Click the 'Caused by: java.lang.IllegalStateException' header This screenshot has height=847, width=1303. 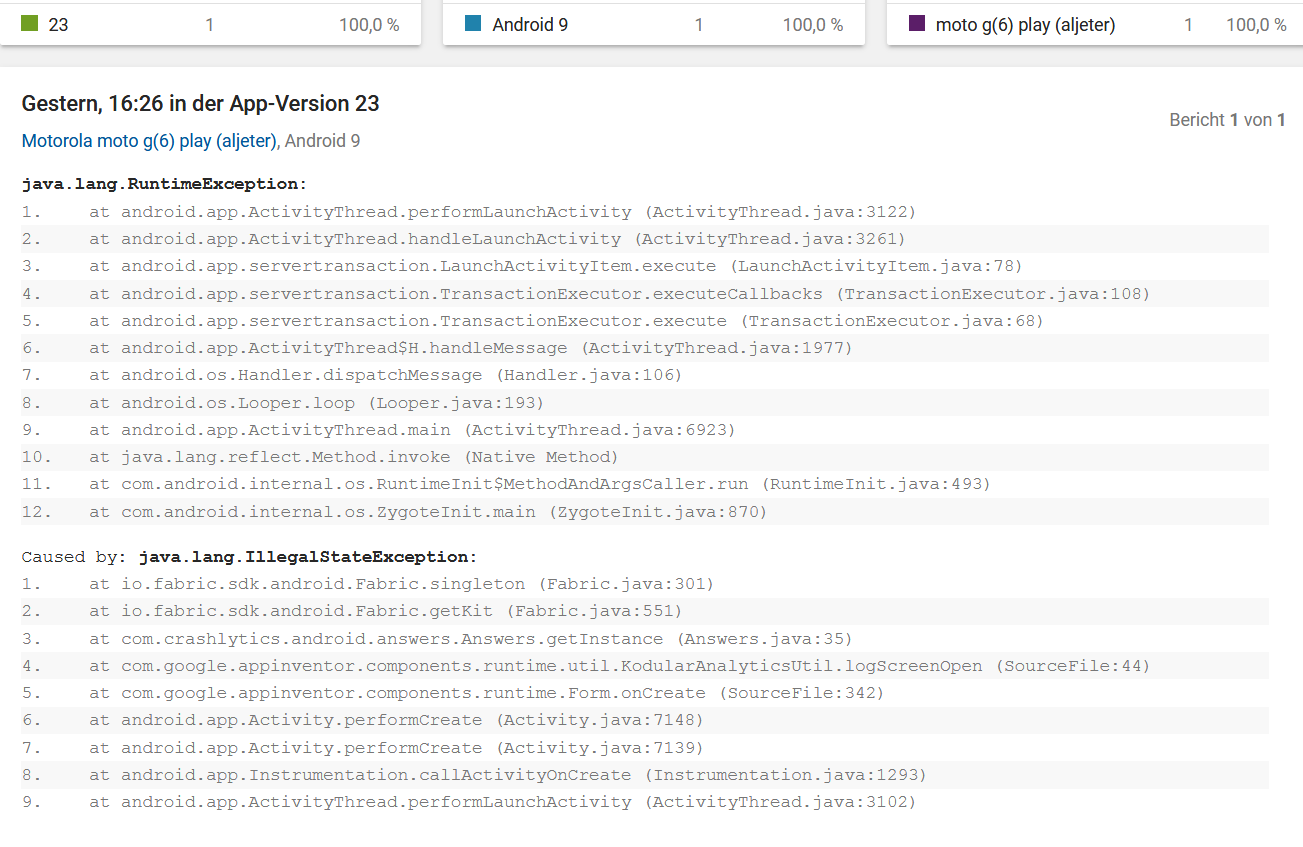(250, 556)
